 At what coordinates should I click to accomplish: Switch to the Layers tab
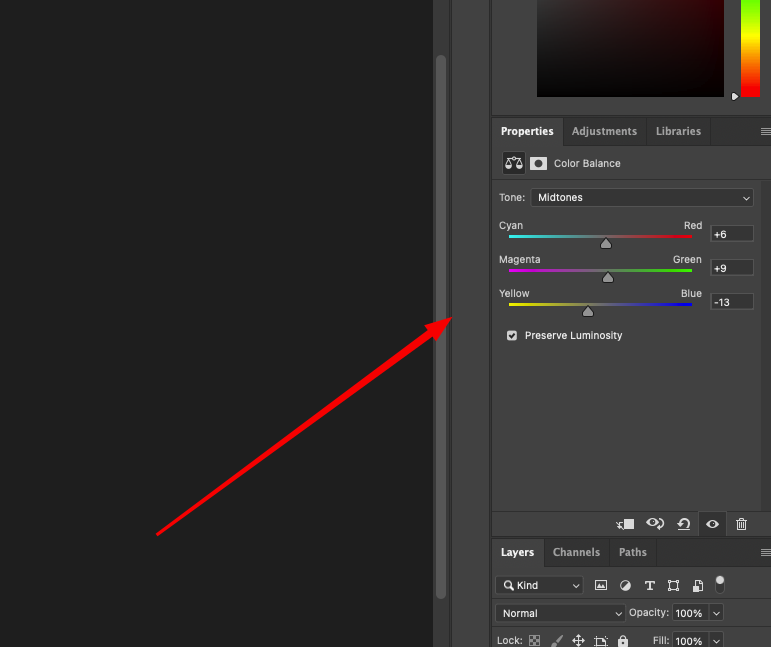click(517, 553)
